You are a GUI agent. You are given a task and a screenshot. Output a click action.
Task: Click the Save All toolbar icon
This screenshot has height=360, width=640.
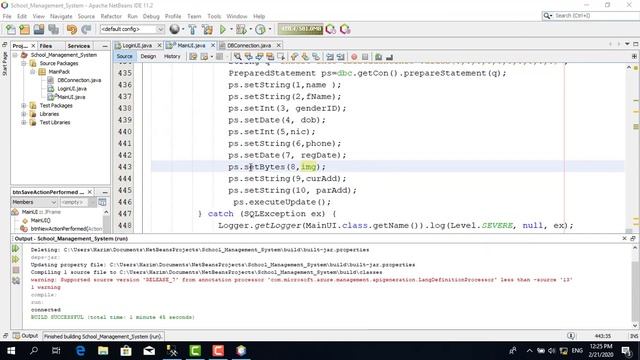tap(53, 29)
